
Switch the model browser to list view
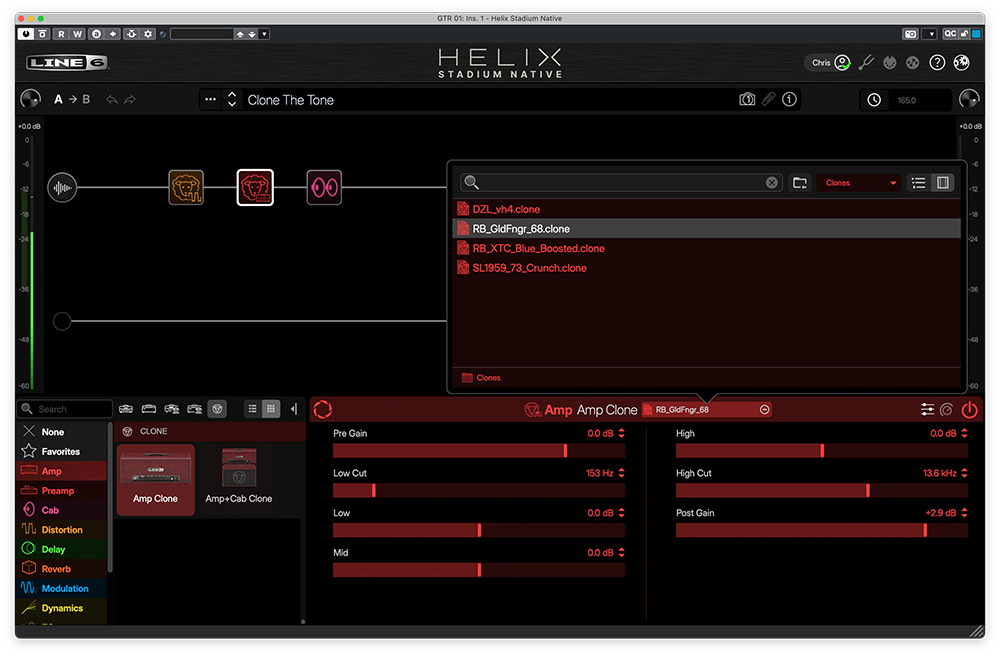(x=253, y=409)
